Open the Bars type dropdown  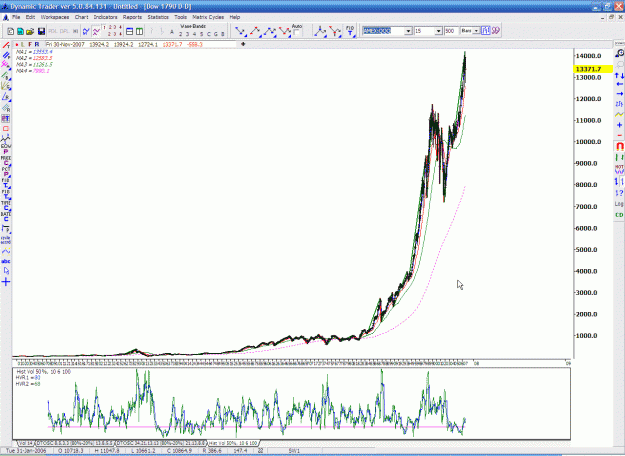(x=476, y=31)
